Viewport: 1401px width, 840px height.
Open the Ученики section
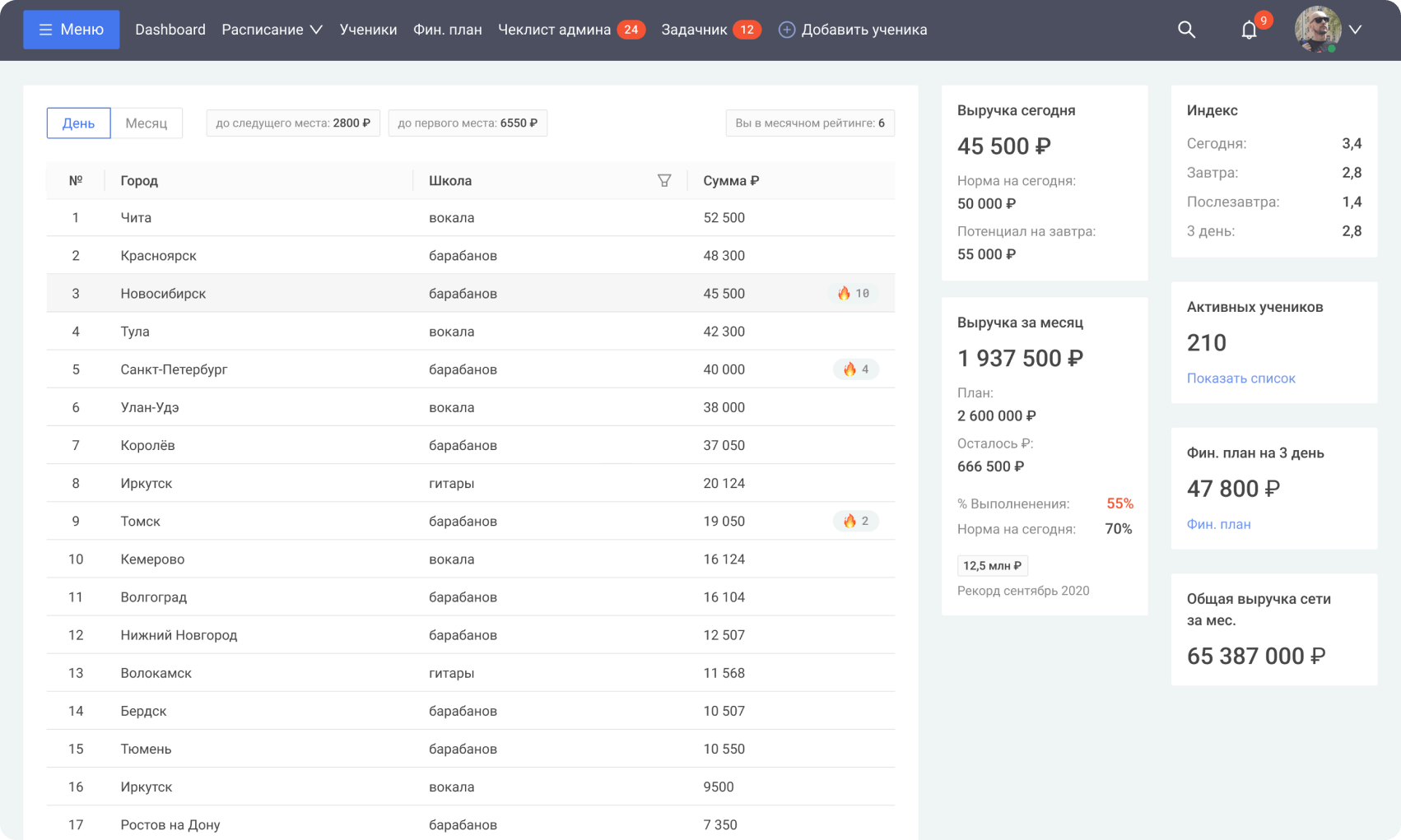(x=368, y=30)
